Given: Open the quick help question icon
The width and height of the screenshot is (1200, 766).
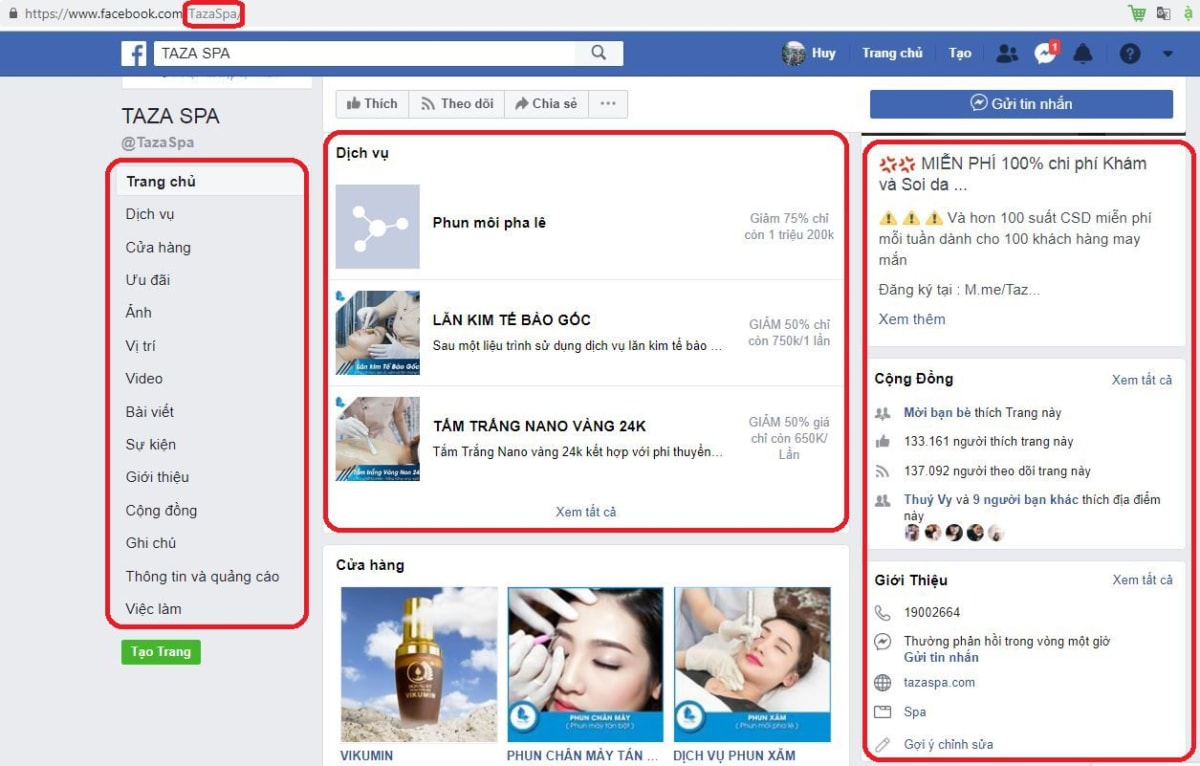Looking at the screenshot, I should coord(1130,54).
